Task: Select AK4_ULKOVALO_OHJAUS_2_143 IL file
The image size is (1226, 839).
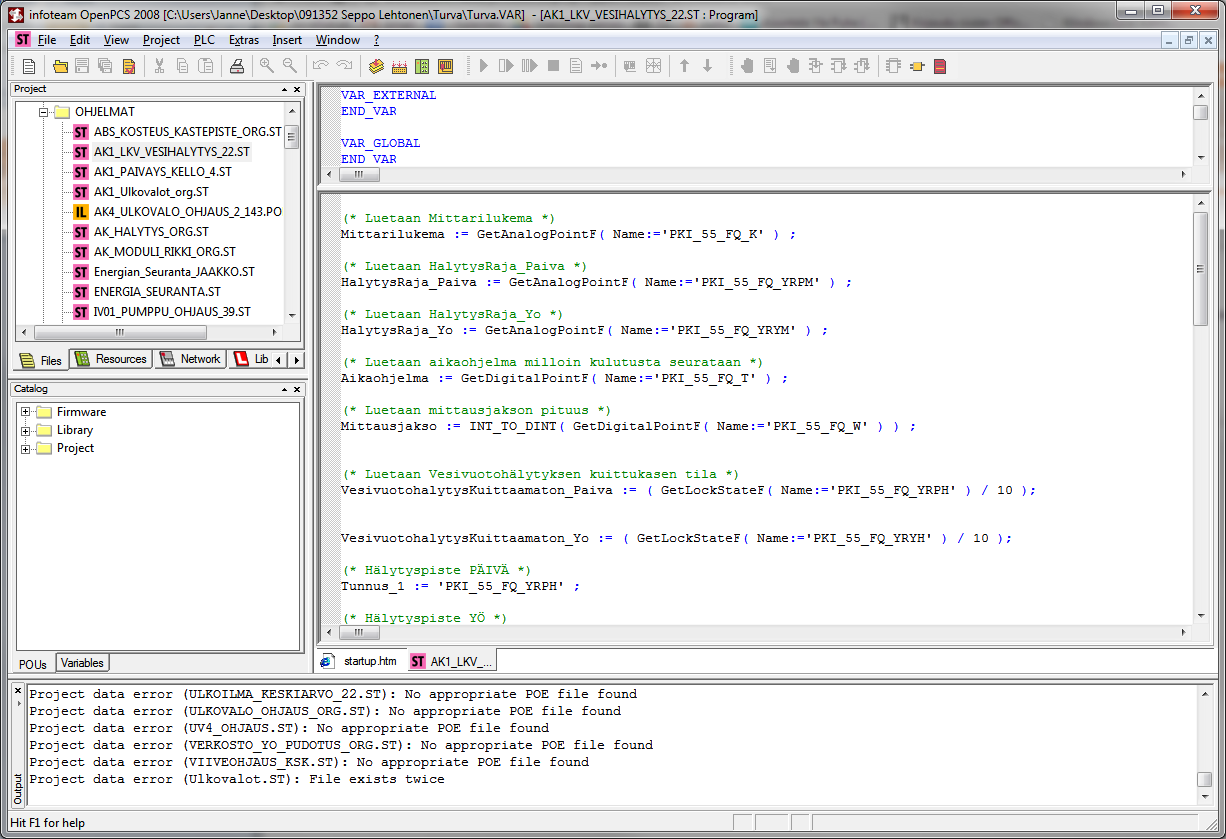Action: [x=177, y=212]
